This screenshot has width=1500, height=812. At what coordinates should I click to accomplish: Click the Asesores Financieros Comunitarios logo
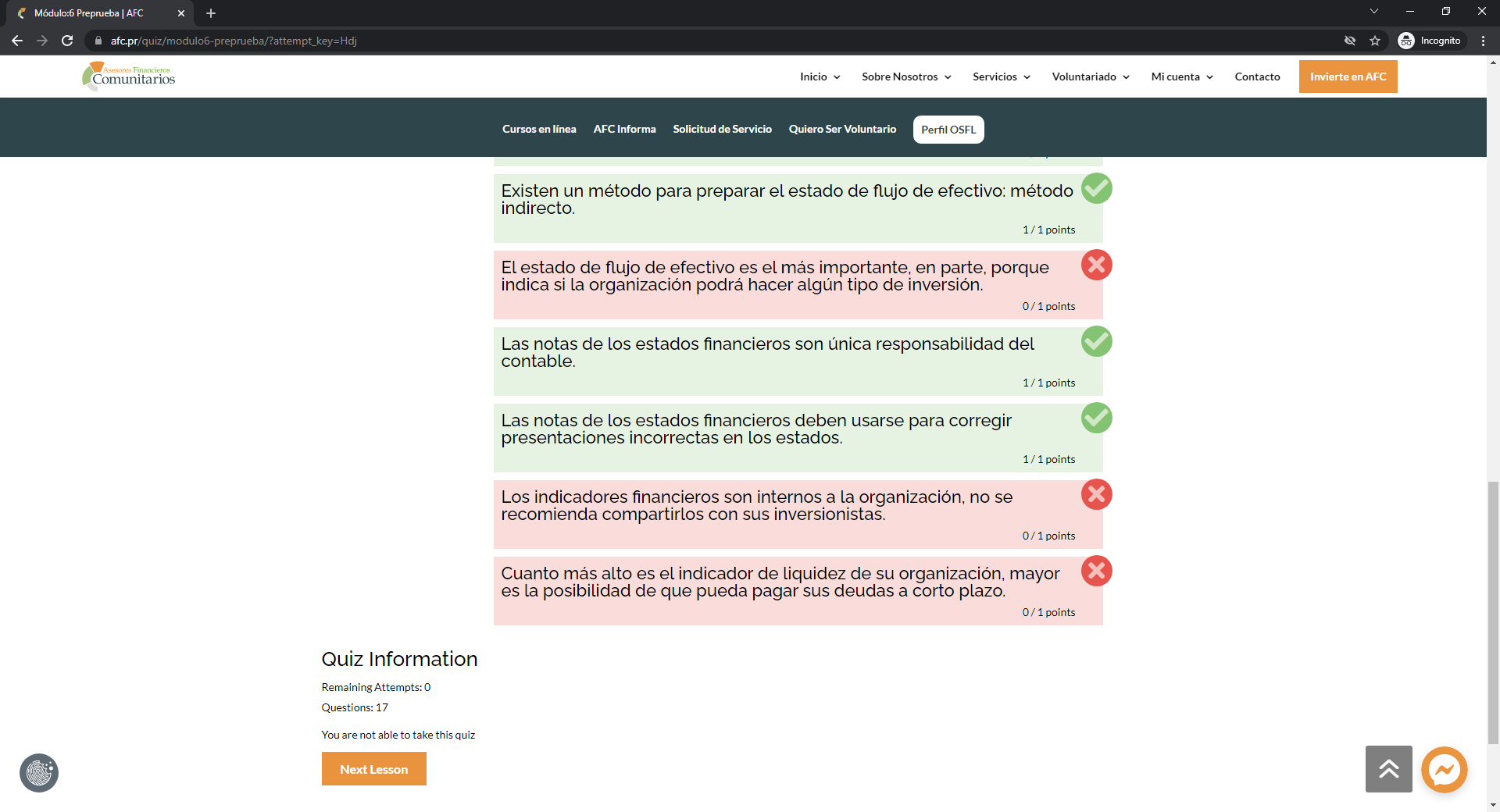click(129, 76)
